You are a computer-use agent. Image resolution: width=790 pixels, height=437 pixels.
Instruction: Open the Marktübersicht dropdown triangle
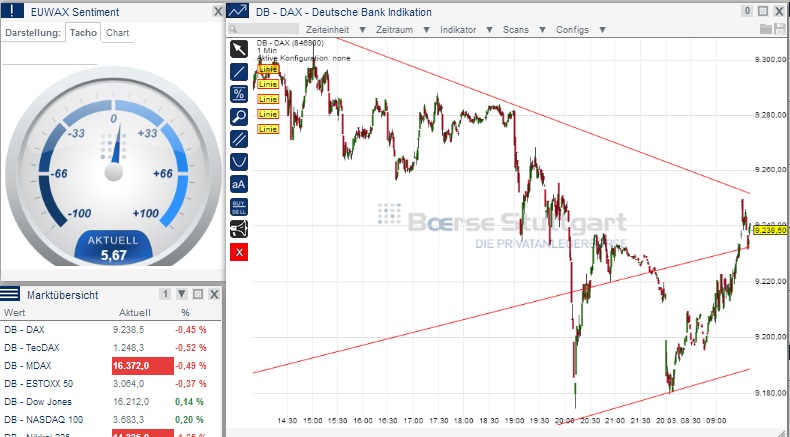[x=182, y=294]
